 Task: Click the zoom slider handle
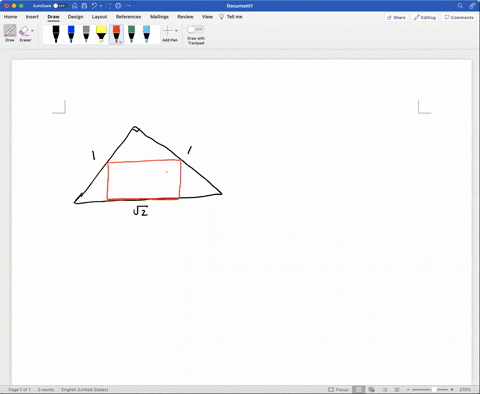coord(434,389)
